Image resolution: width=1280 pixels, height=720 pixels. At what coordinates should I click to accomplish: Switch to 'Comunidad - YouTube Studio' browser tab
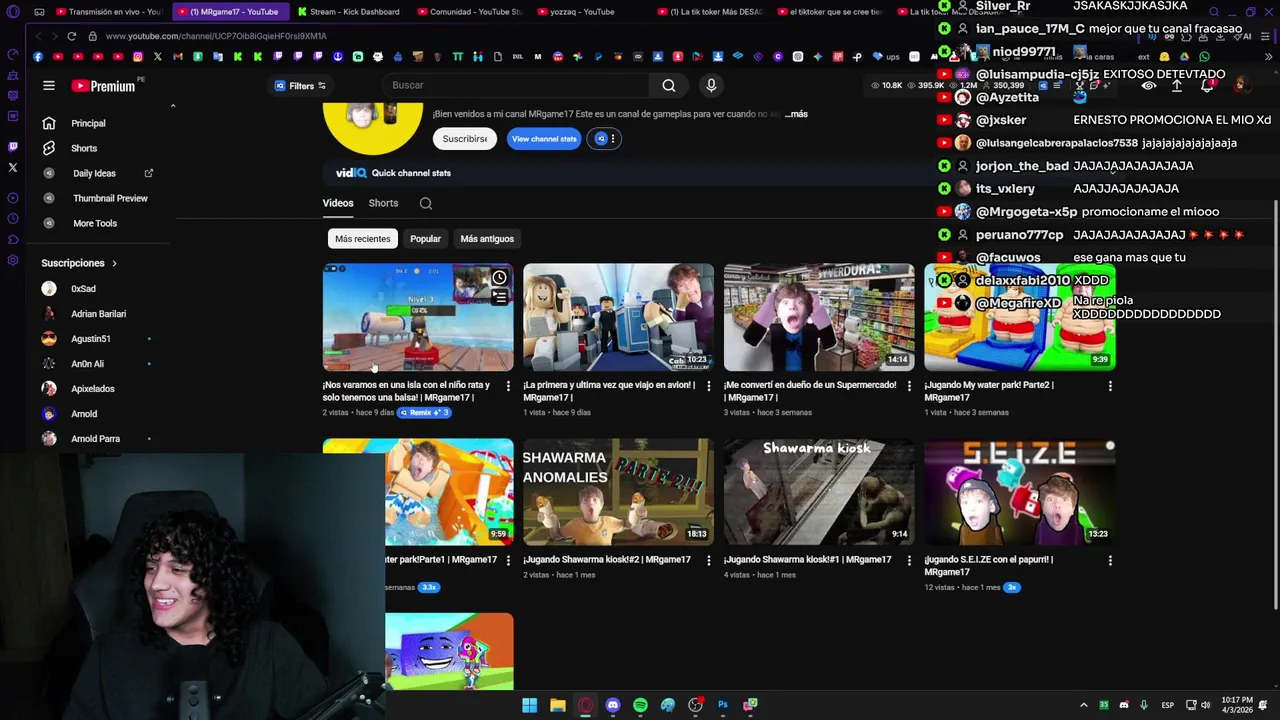point(469,12)
